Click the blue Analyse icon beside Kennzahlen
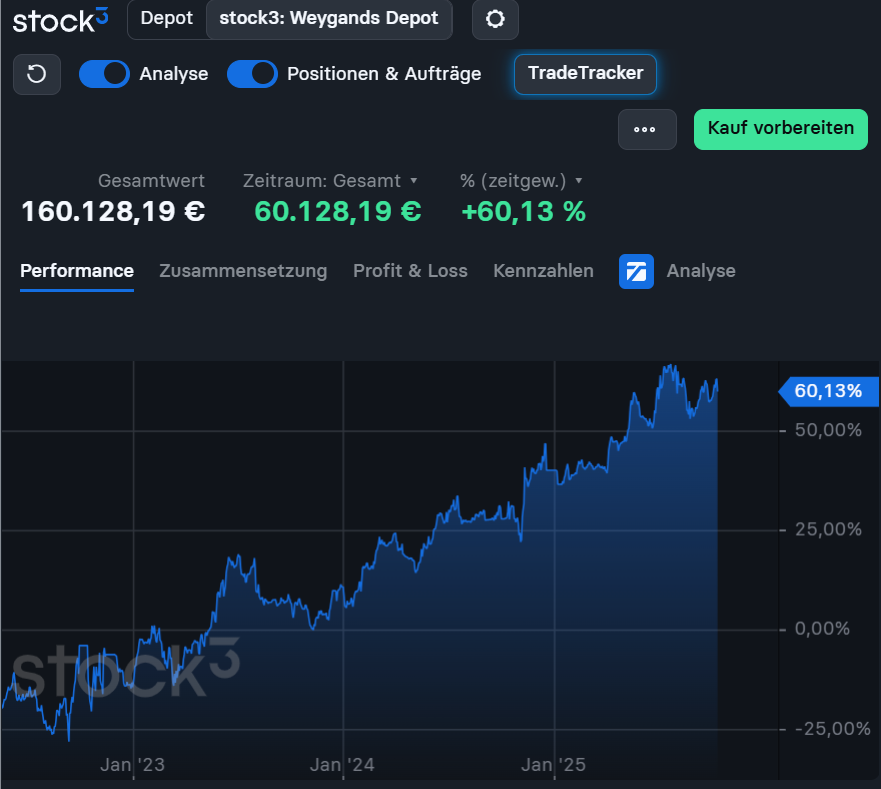Screen dimensions: 881x789 (x=636, y=271)
